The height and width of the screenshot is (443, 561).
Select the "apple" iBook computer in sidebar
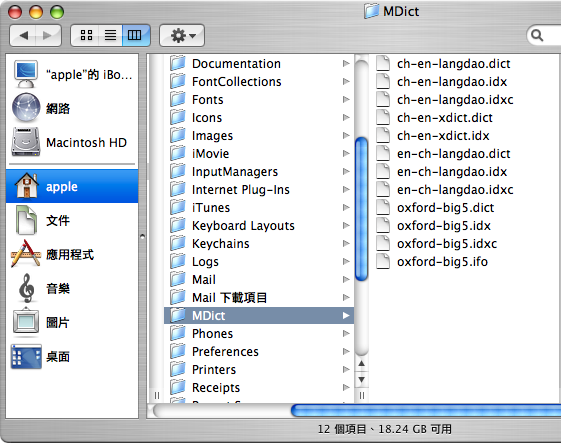[x=72, y=75]
